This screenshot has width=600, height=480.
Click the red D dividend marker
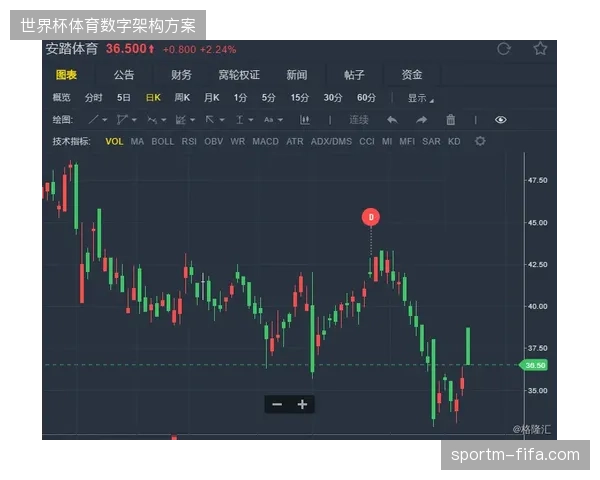[x=371, y=217]
